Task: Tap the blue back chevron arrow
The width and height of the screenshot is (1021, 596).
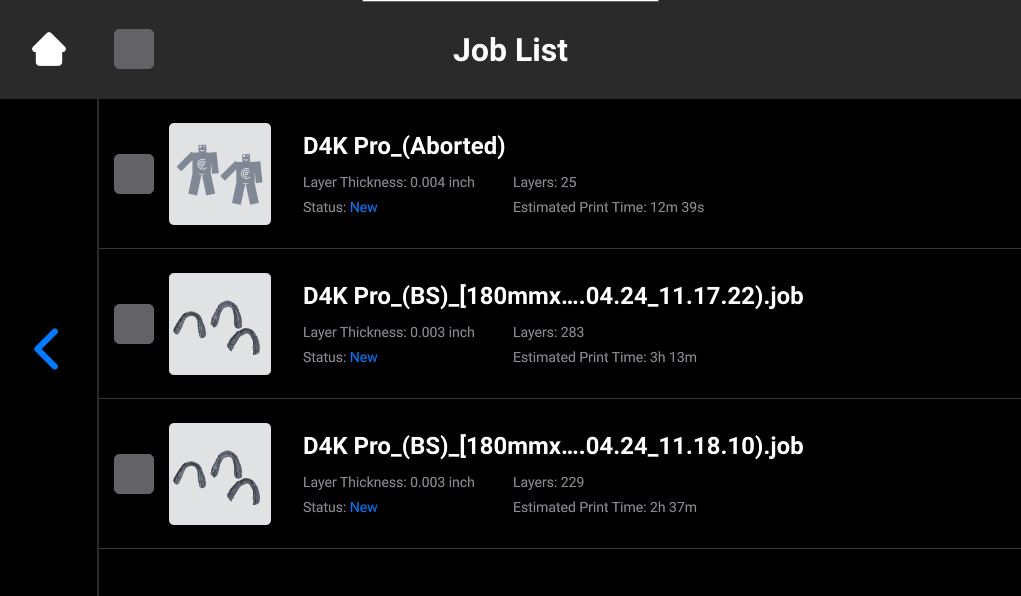Action: 46,349
